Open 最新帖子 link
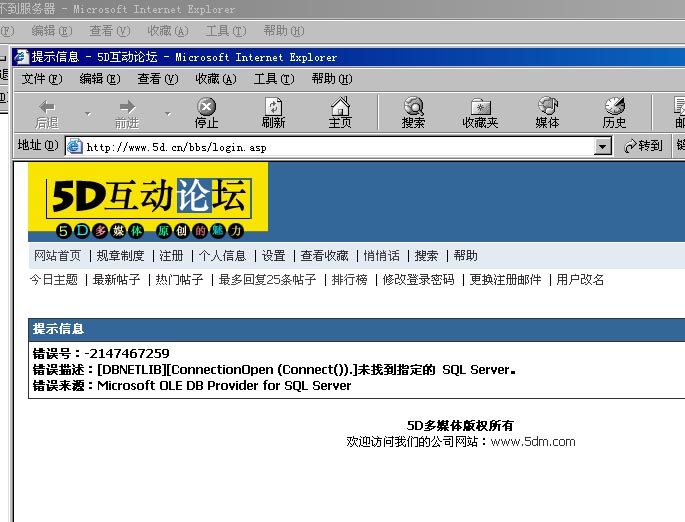Viewport: 685px width, 522px height. 116,280
